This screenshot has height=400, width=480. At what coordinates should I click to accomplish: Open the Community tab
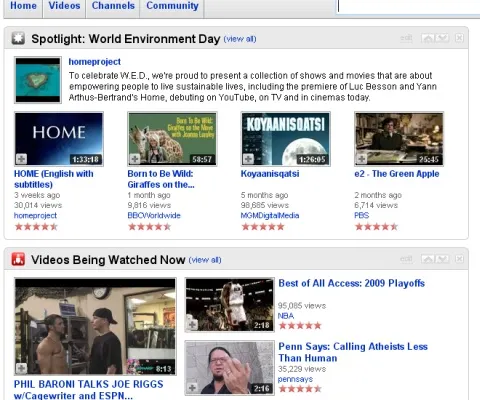coord(172,6)
